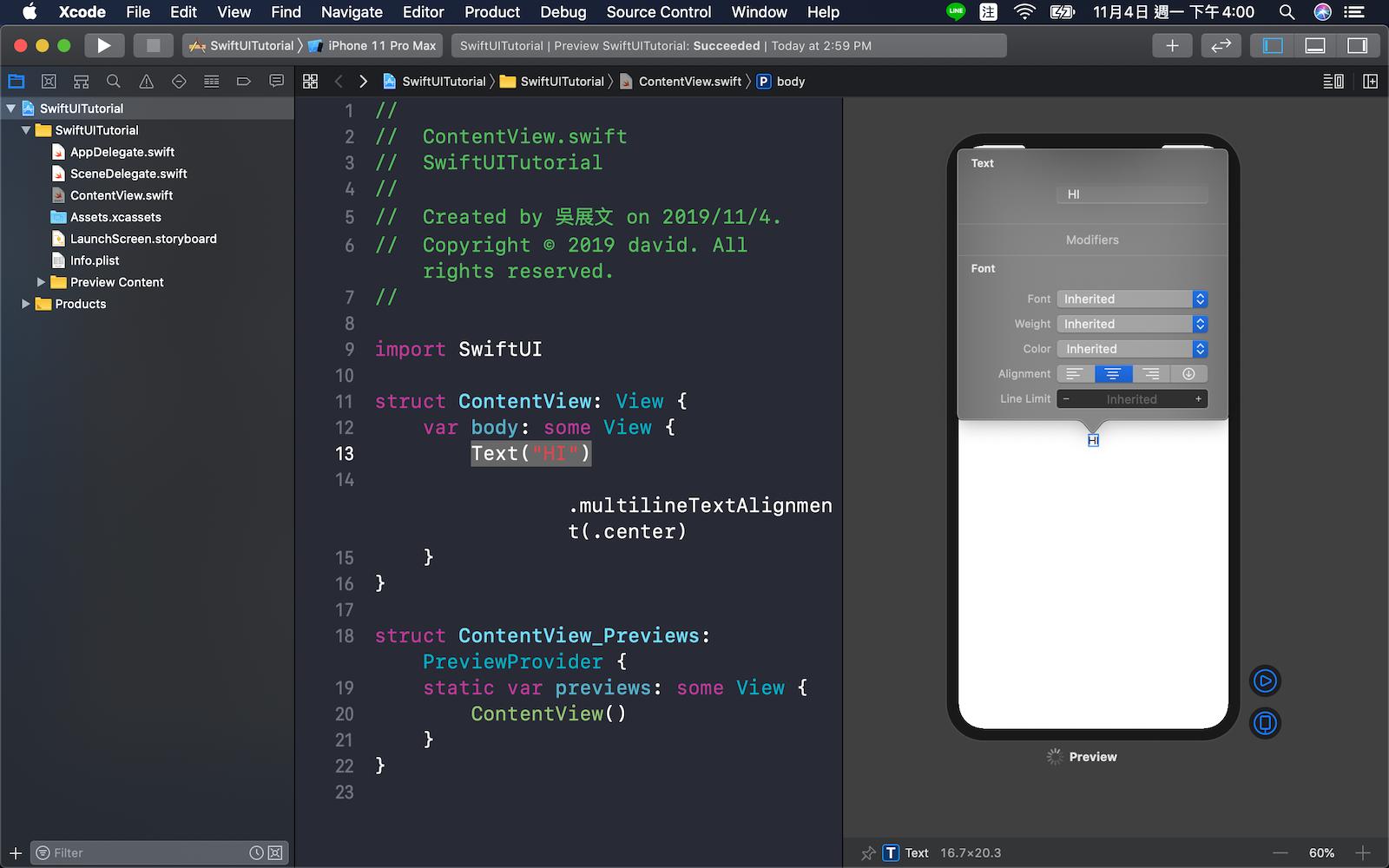Open LaunchScreen.storyboard

pos(142,239)
